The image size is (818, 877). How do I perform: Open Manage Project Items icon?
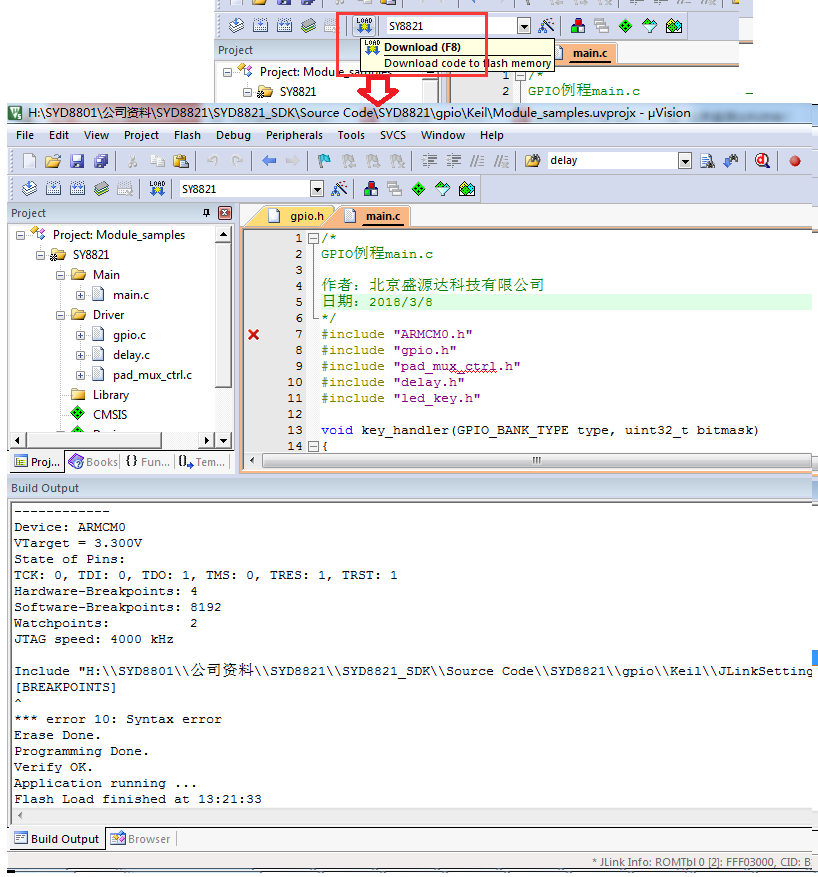point(371,189)
